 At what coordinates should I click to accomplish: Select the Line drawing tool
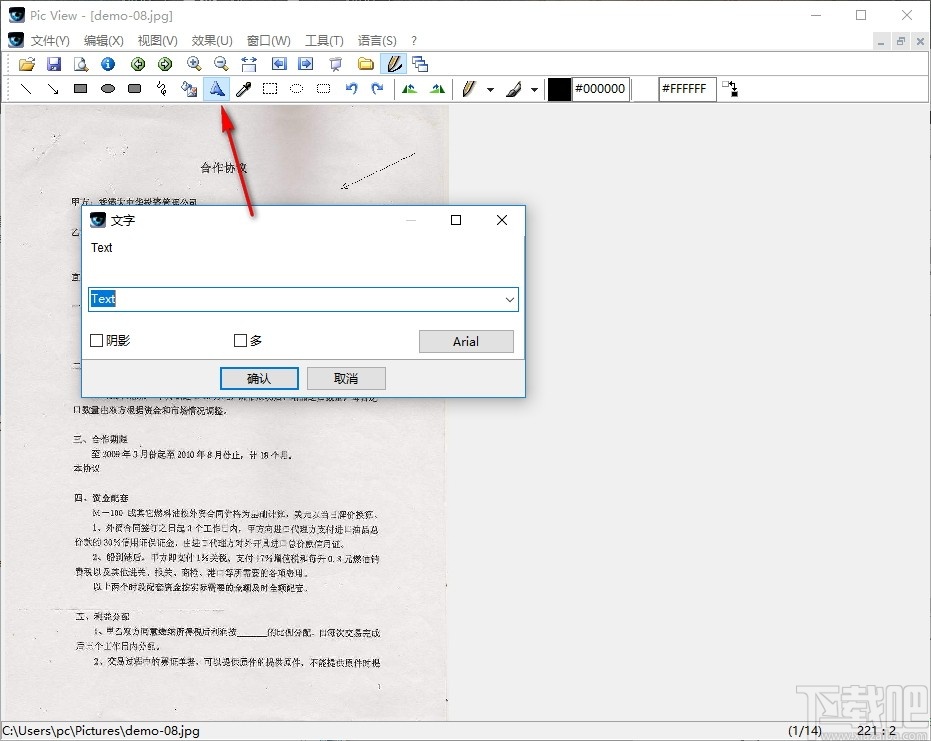[x=26, y=89]
